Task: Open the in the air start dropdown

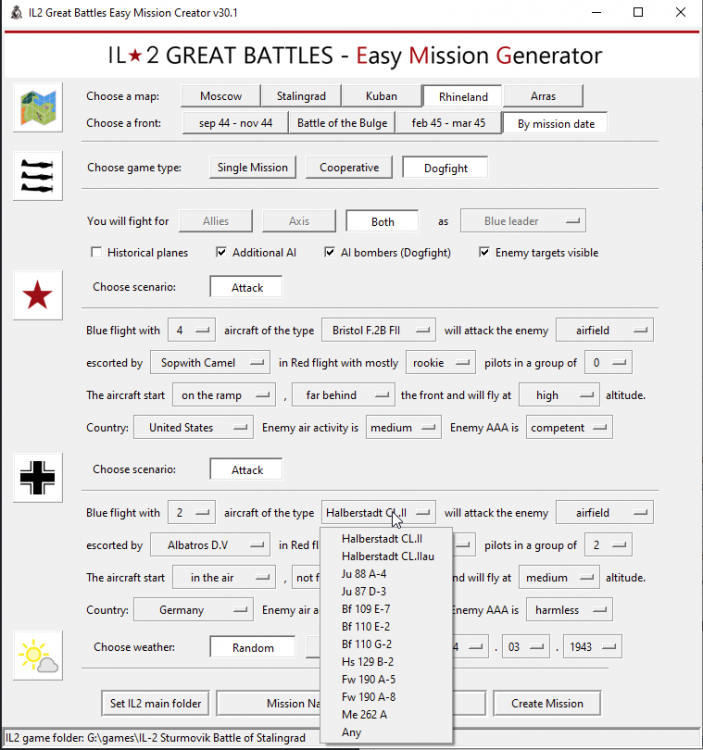Action: 224,577
